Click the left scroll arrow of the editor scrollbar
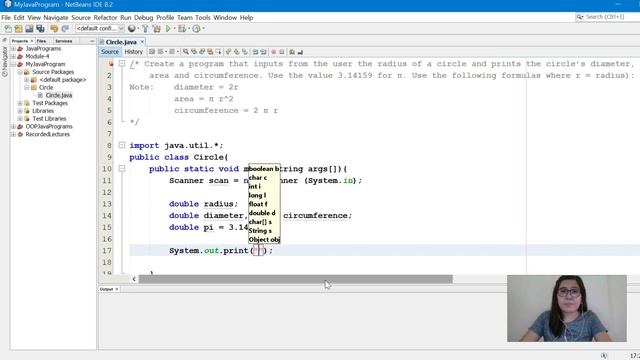640x360 pixels. tap(134, 279)
